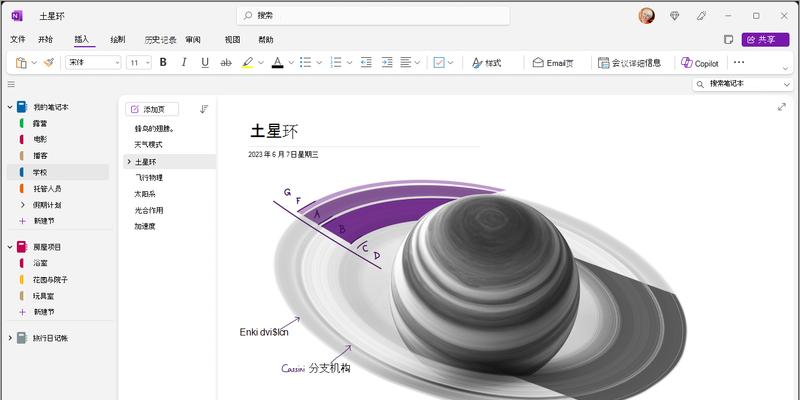Increase paragraph indent
The height and width of the screenshot is (400, 800).
(387, 63)
